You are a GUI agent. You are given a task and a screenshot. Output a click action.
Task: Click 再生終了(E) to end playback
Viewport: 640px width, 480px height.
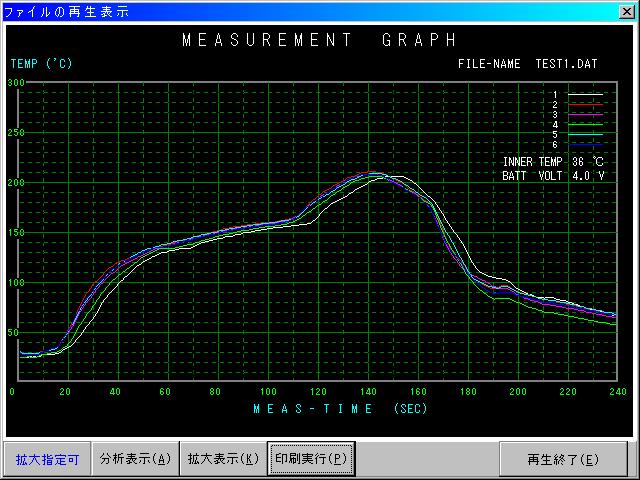563,459
